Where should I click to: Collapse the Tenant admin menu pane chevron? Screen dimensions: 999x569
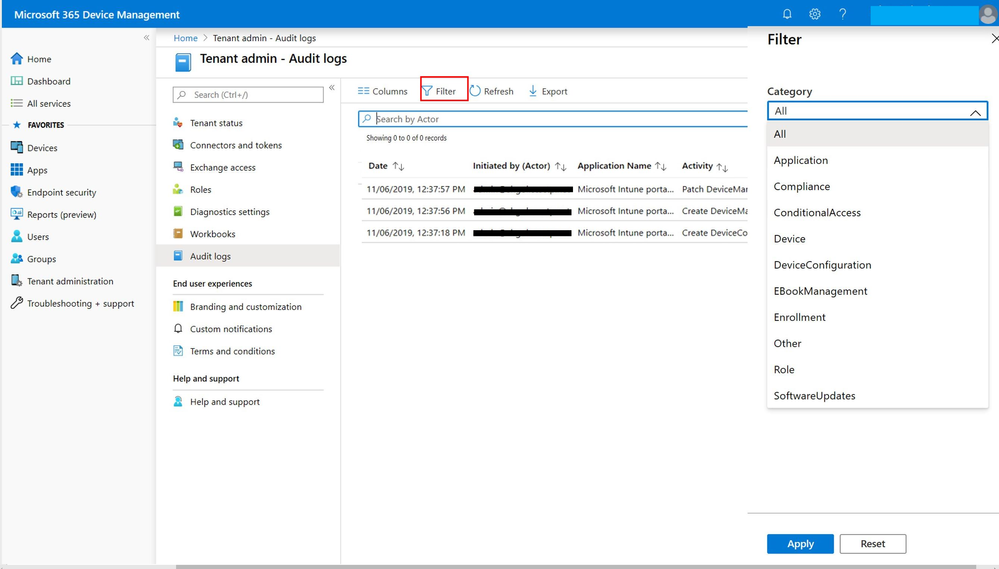tap(332, 87)
